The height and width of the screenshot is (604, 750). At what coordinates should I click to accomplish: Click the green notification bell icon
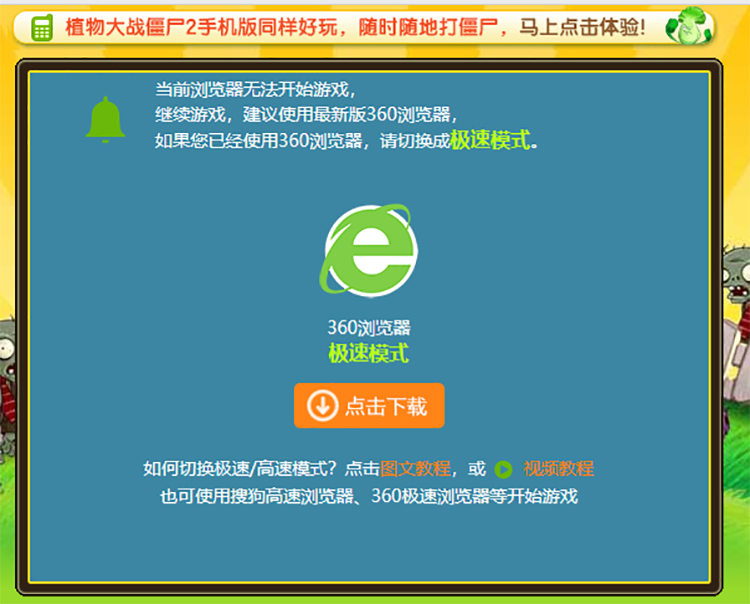tap(105, 120)
